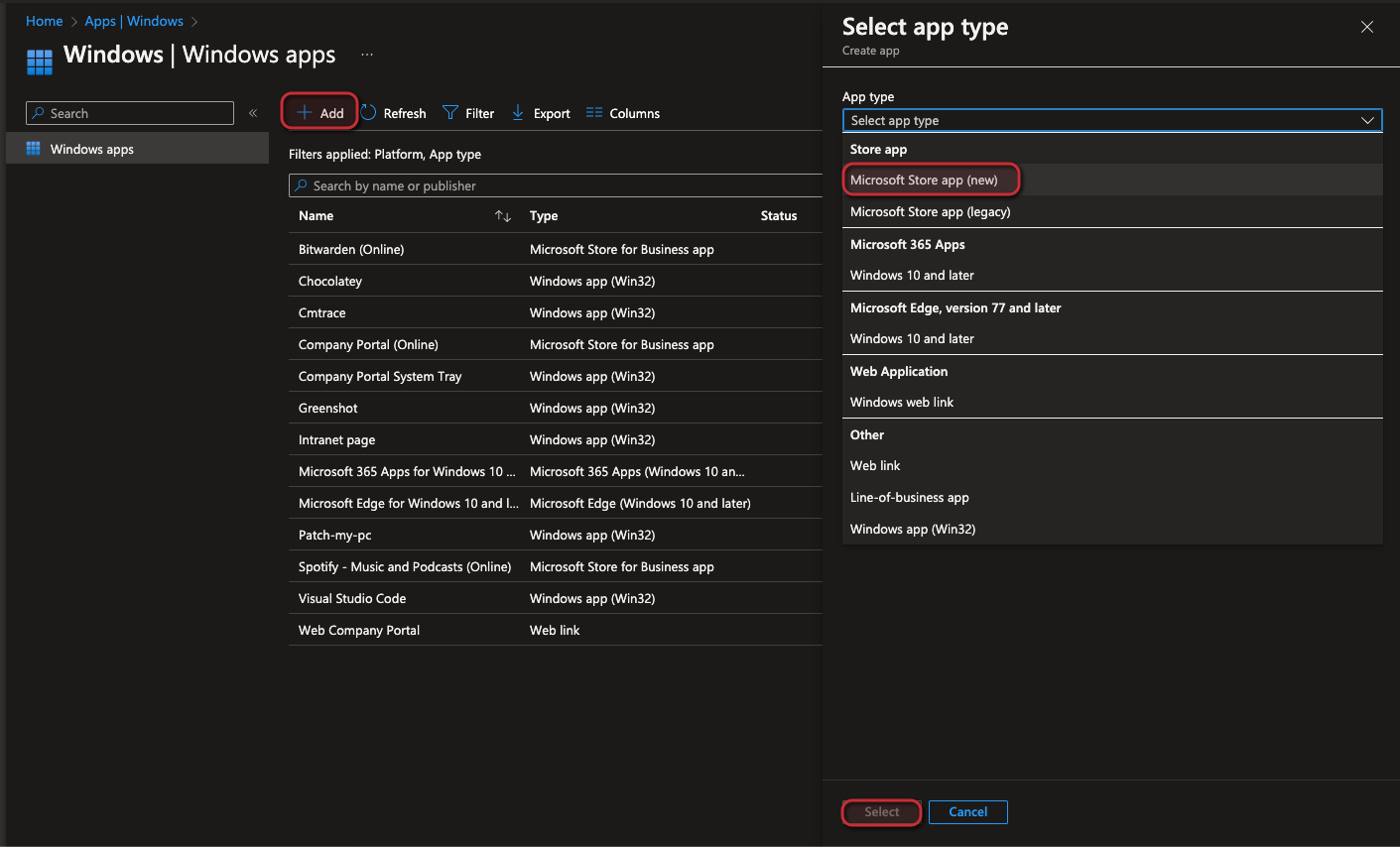Open the Greenshot app entry
1400x847 pixels.
coord(327,408)
